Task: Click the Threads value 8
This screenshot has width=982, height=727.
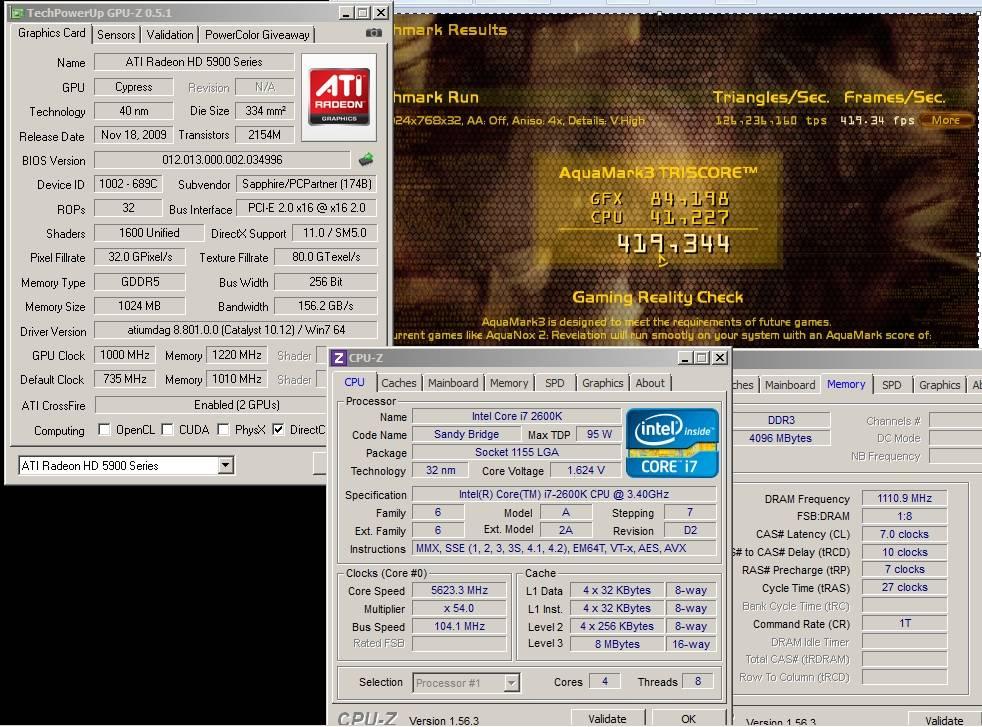Action: (698, 681)
